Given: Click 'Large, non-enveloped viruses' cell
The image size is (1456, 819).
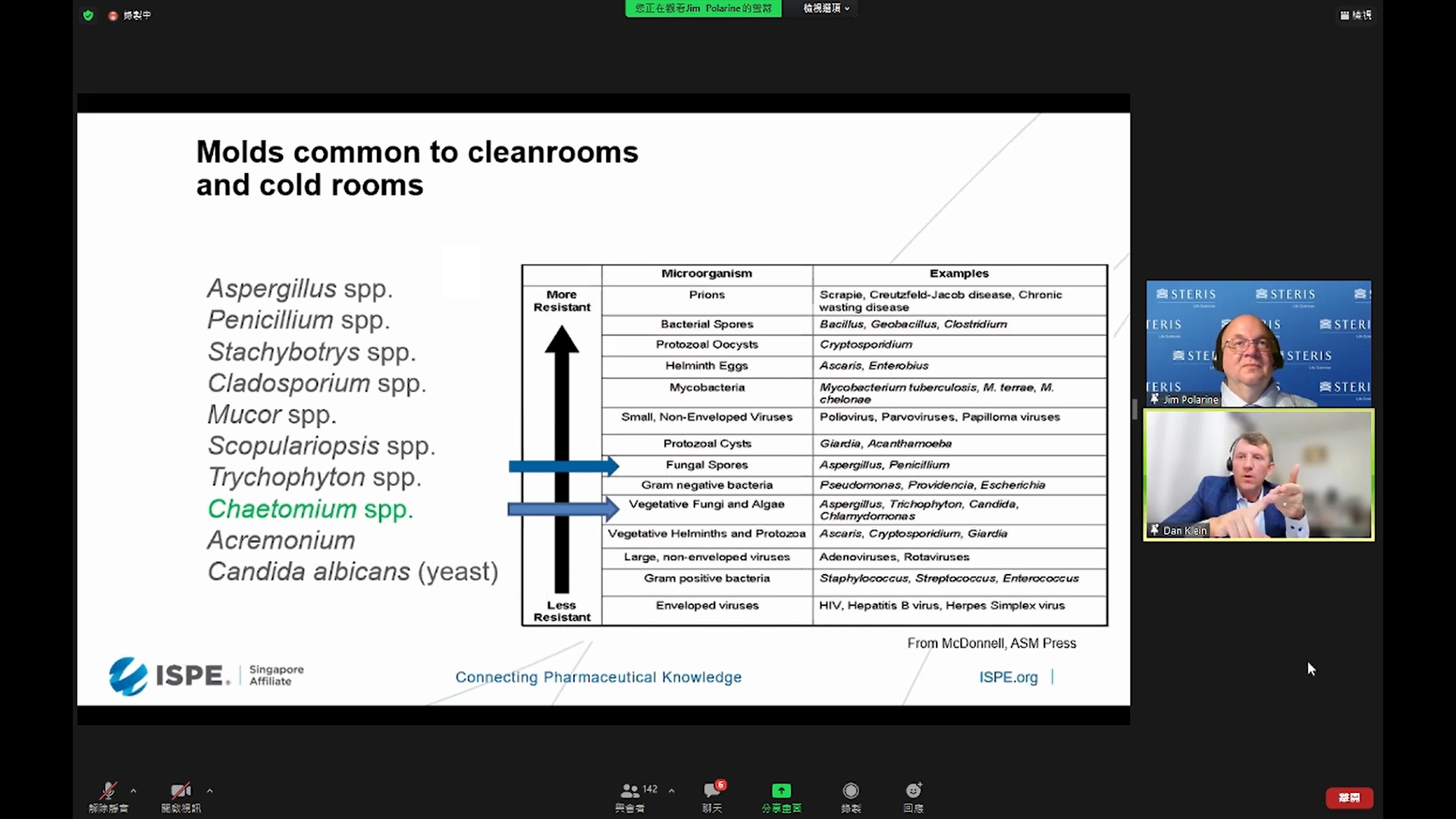Looking at the screenshot, I should click(x=707, y=557).
